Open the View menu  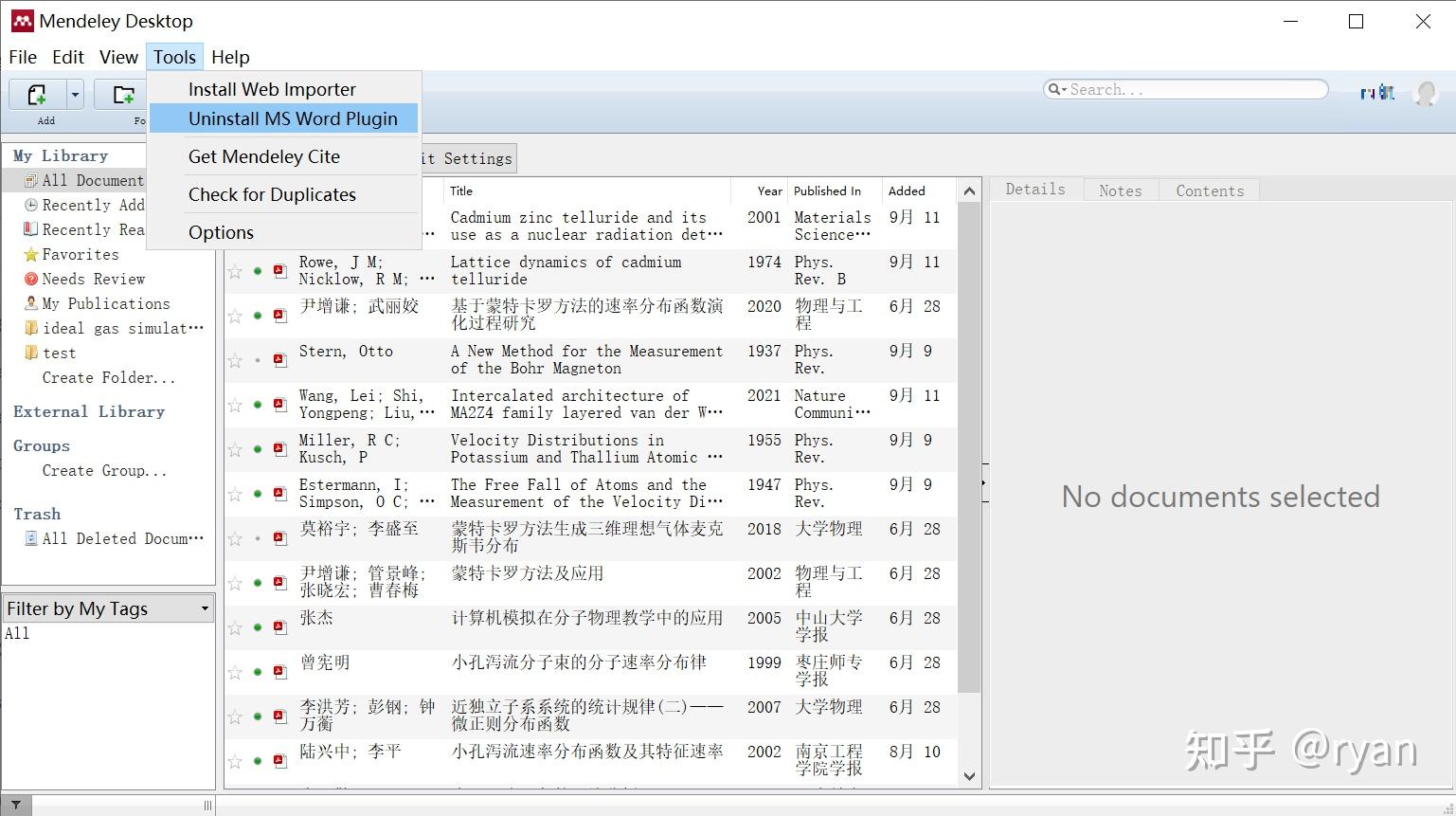point(118,57)
